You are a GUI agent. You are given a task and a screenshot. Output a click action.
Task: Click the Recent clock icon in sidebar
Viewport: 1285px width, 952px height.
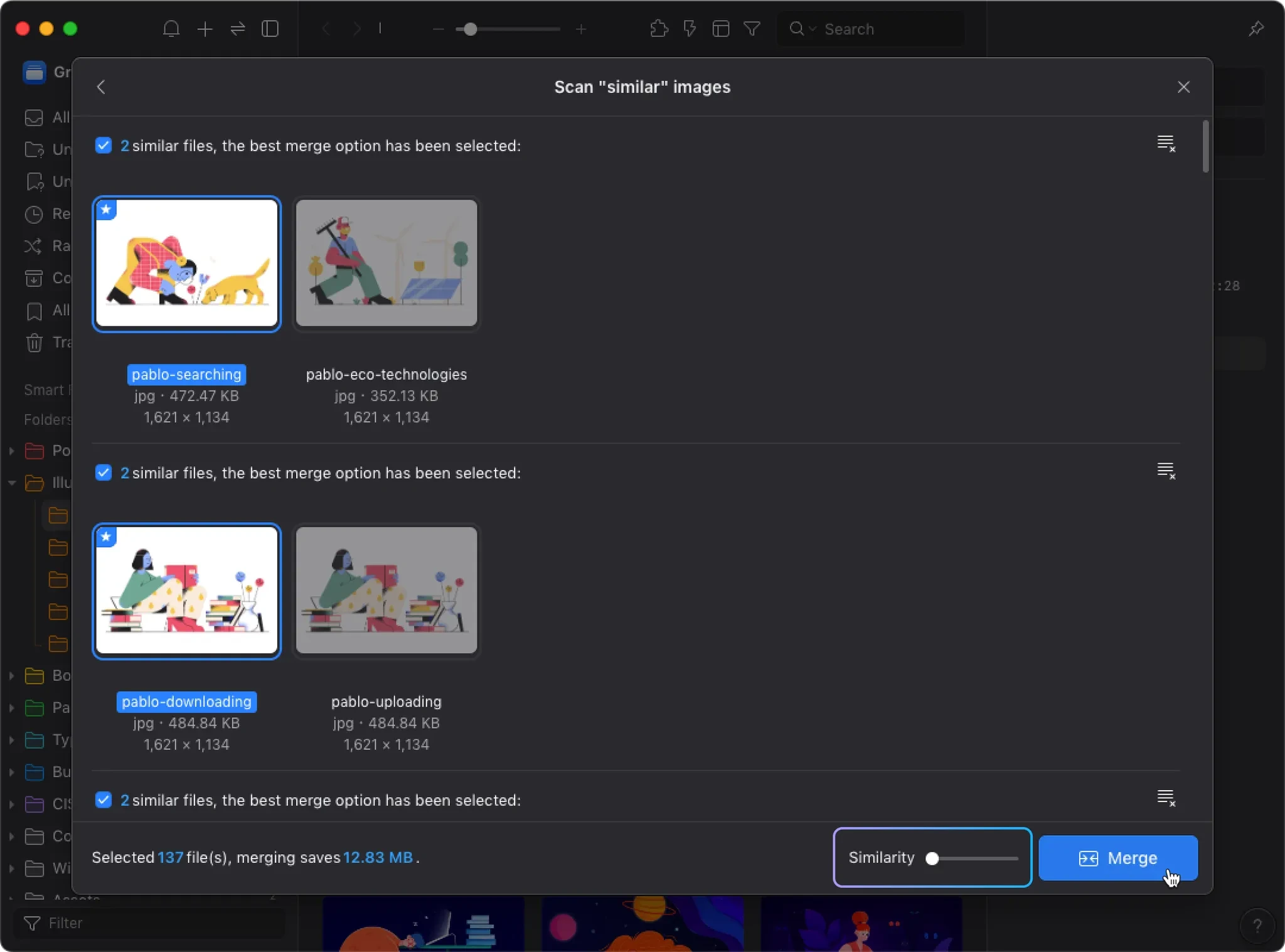pyautogui.click(x=33, y=214)
